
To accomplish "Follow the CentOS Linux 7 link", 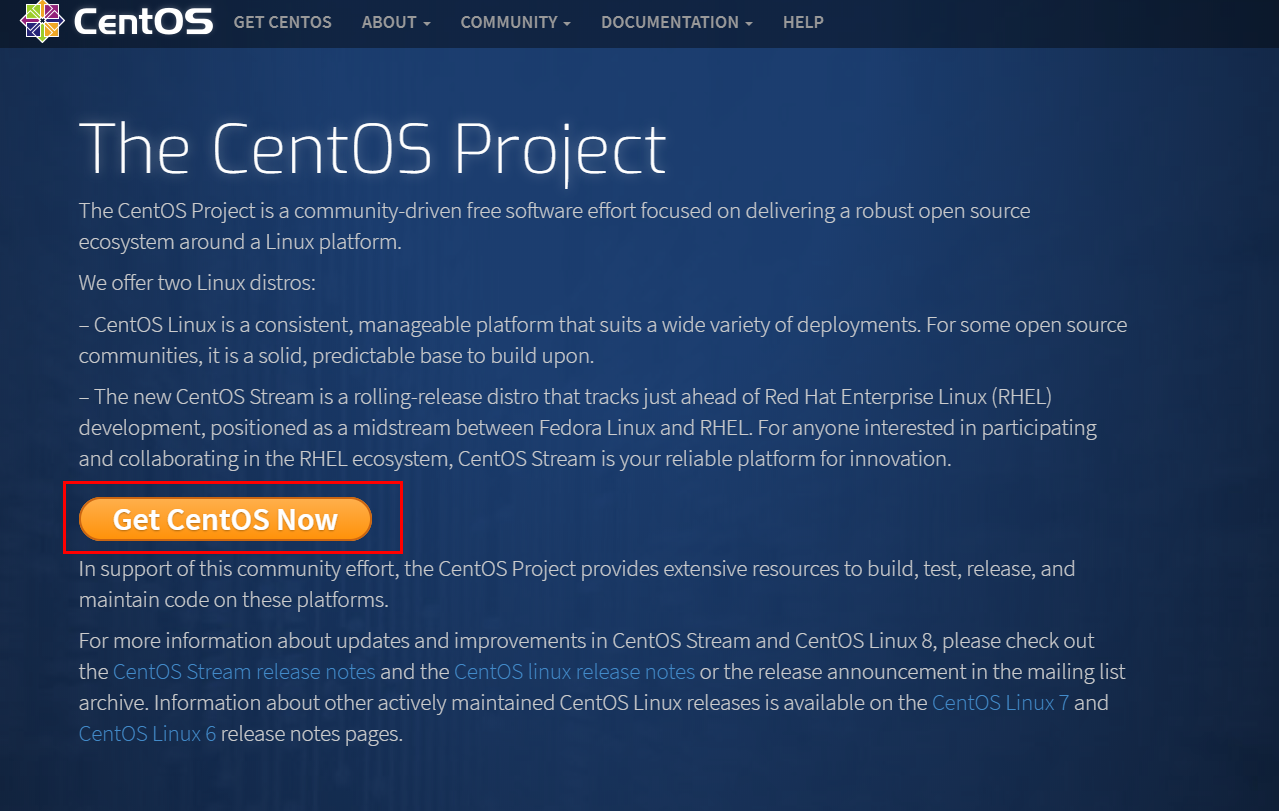I will (1000, 702).
